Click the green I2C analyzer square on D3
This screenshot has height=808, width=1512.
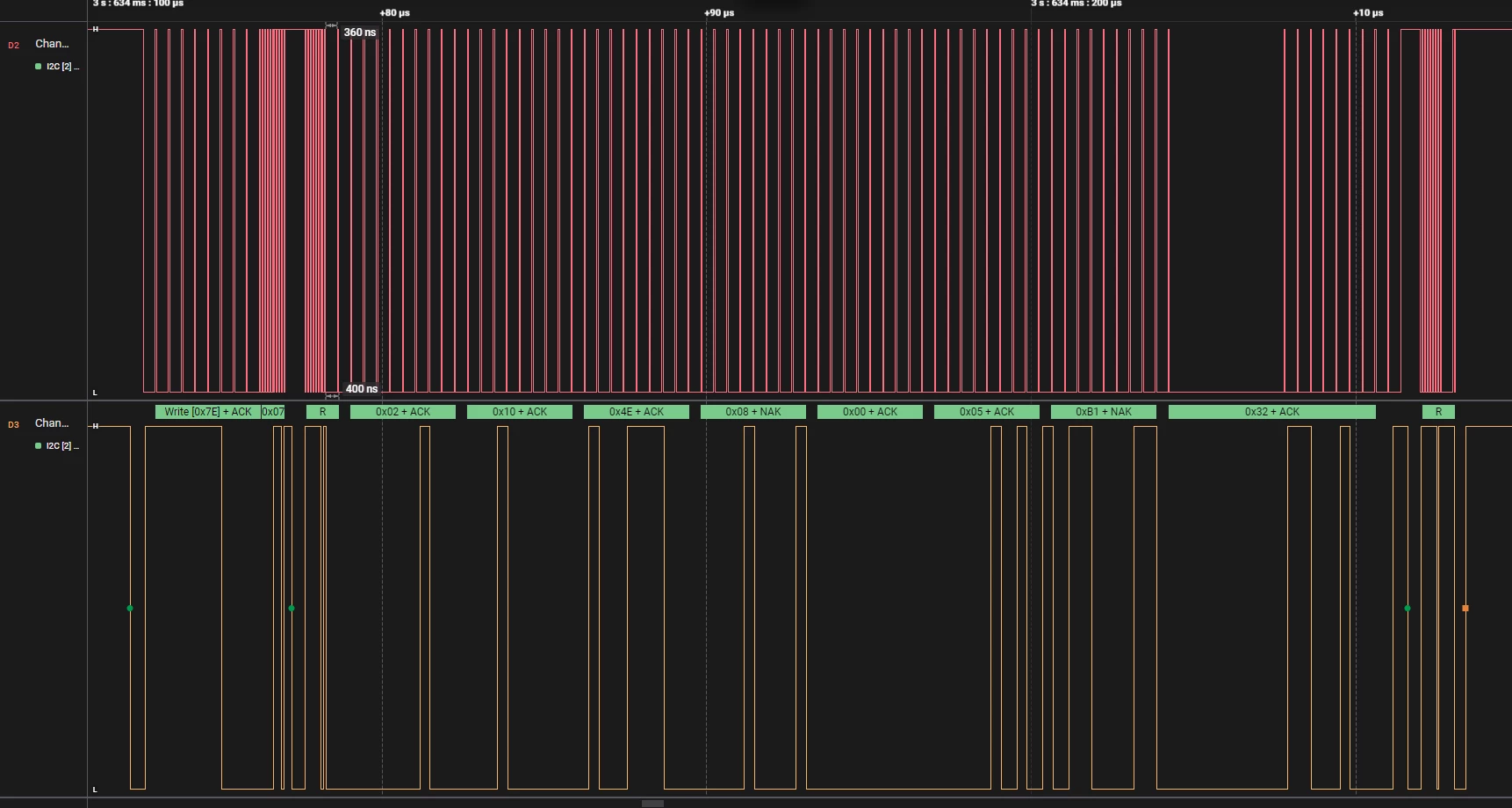point(38,446)
